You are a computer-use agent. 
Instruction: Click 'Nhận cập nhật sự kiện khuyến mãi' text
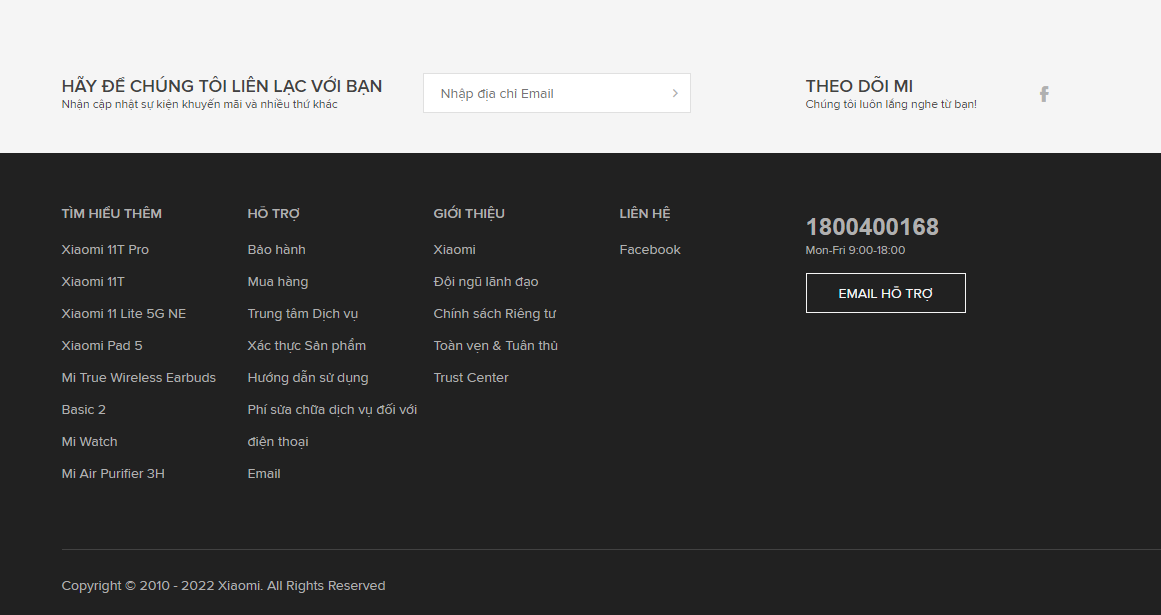(200, 104)
